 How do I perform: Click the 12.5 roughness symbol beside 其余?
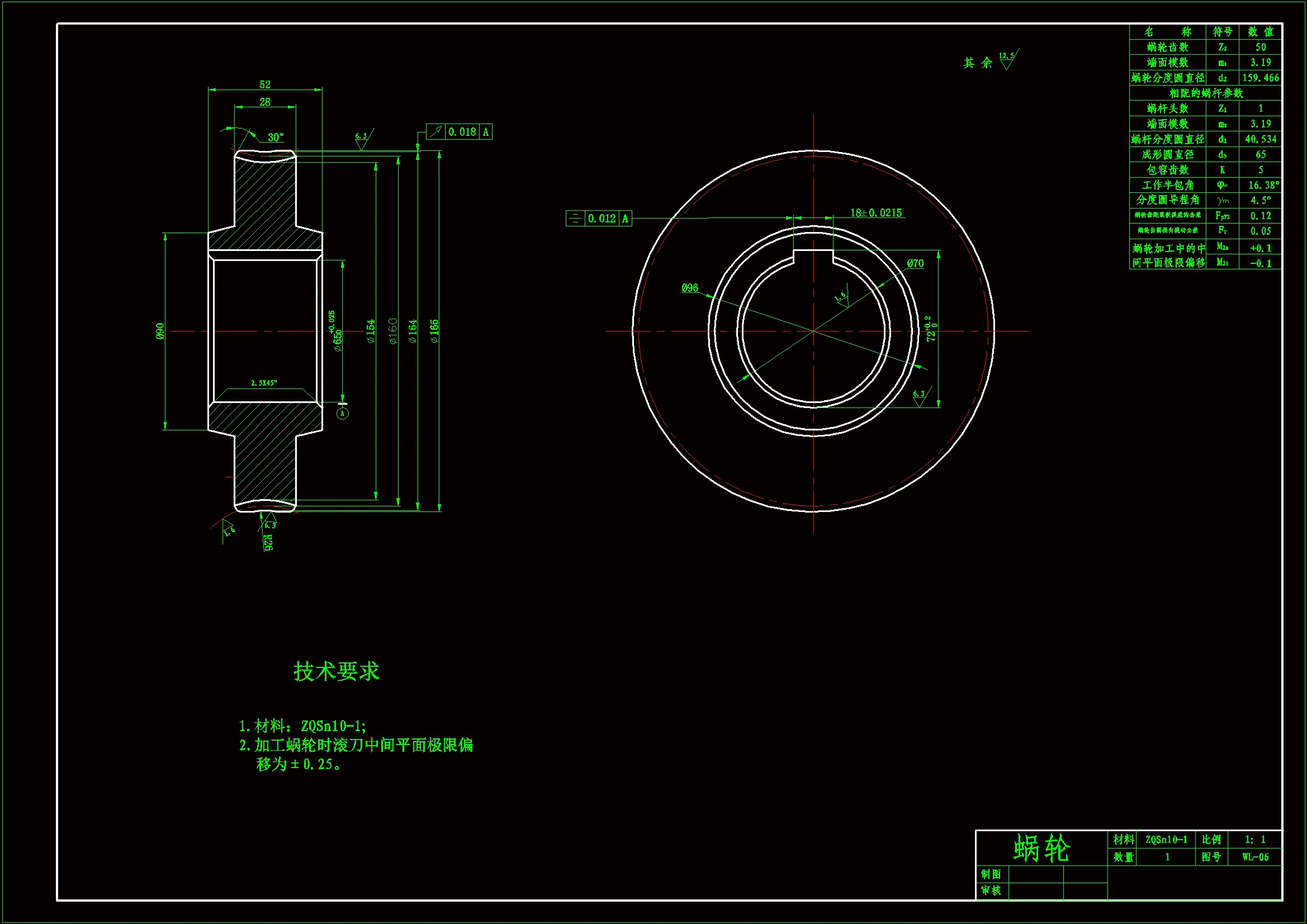pyautogui.click(x=1007, y=60)
